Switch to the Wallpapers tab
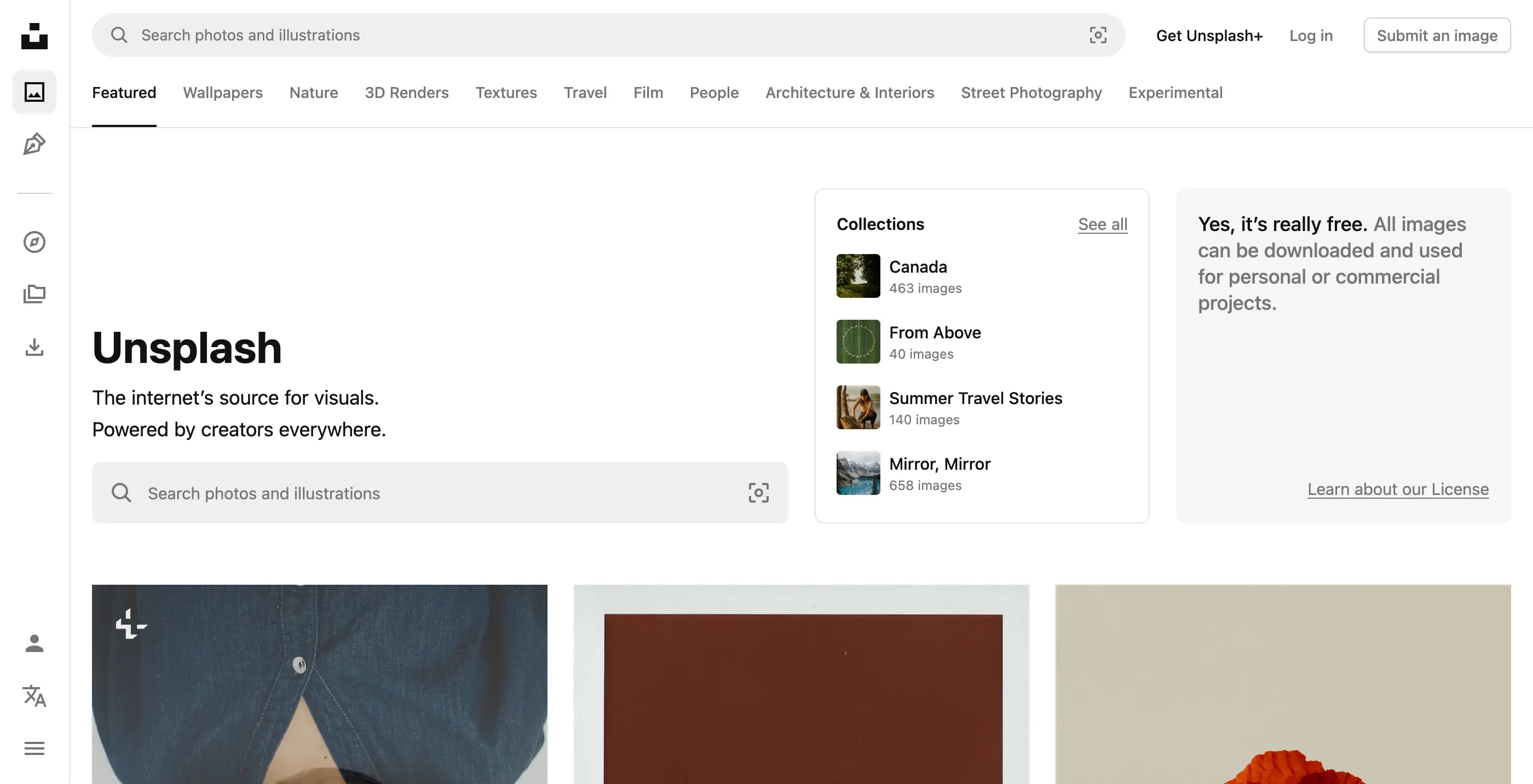The width and height of the screenshot is (1533, 784). point(223,93)
